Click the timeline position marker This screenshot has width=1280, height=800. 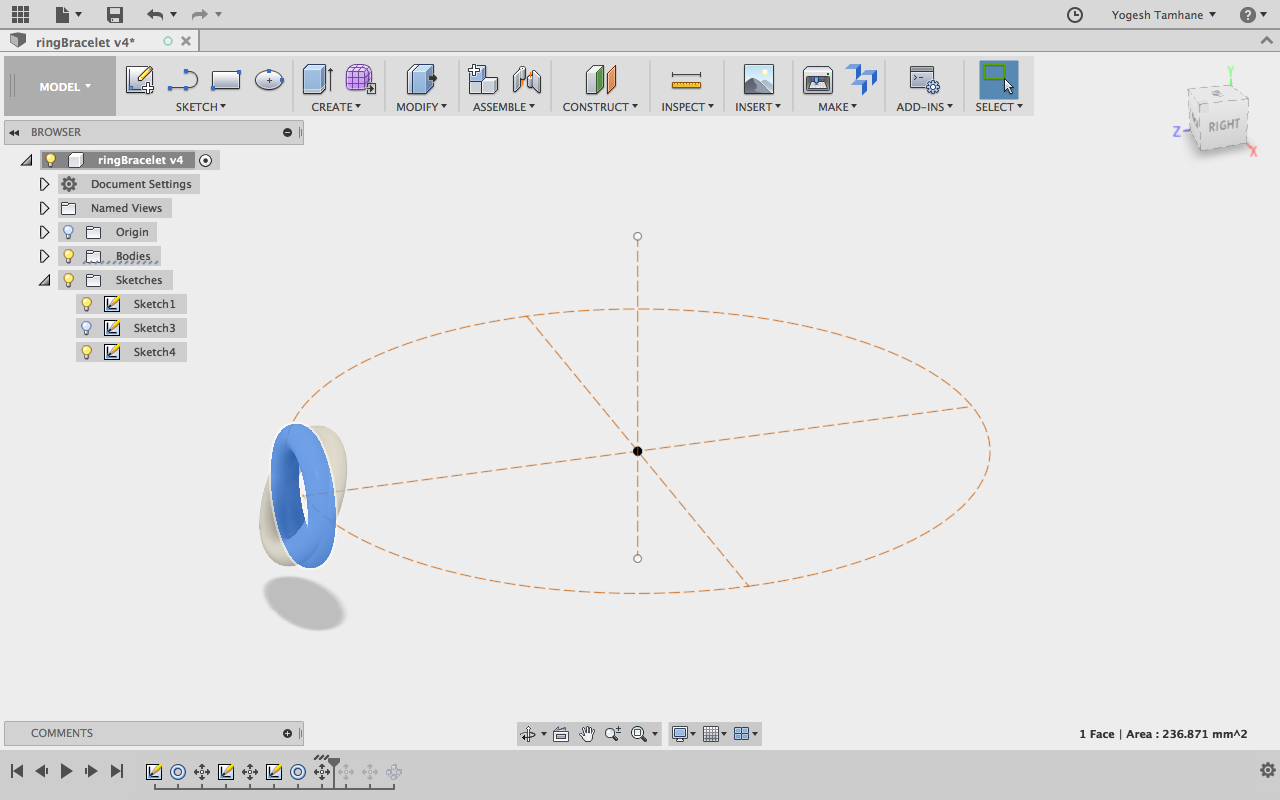click(334, 763)
